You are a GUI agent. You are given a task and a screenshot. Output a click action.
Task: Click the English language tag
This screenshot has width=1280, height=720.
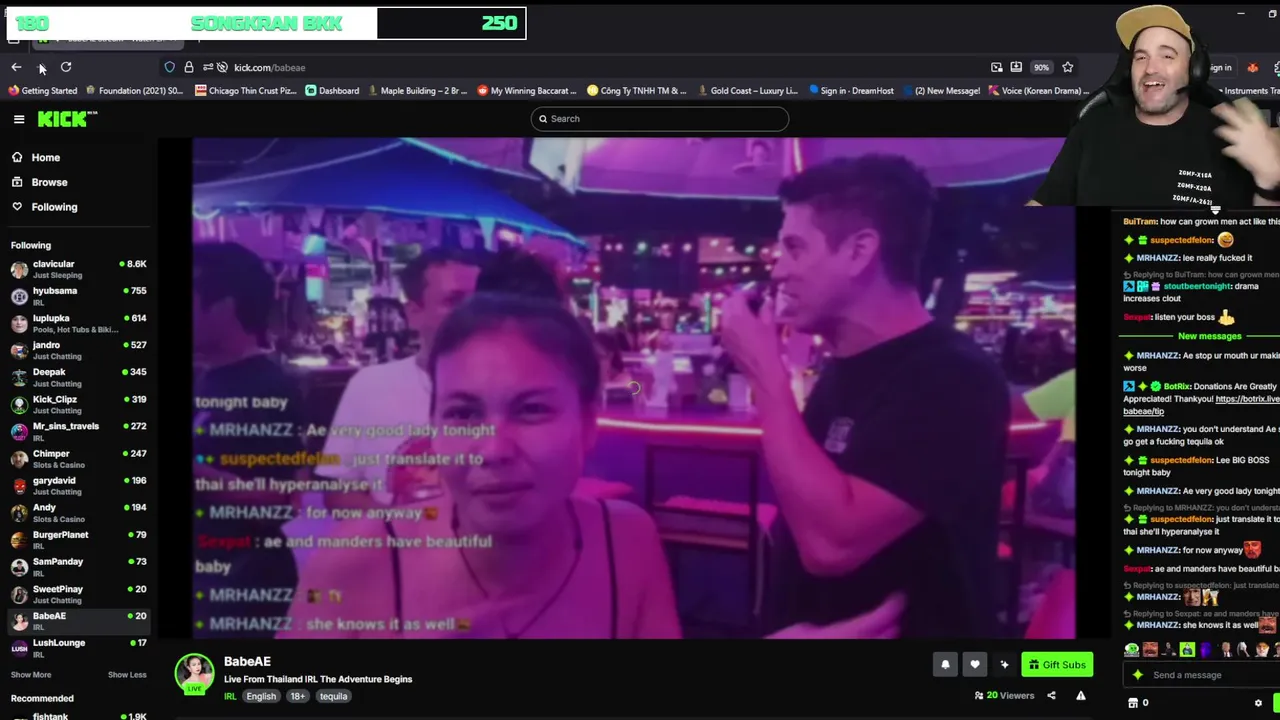click(x=261, y=696)
